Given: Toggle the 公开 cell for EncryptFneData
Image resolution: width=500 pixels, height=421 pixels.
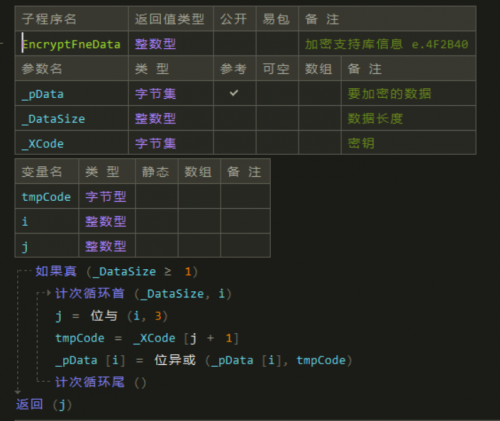Looking at the screenshot, I should 235,44.
